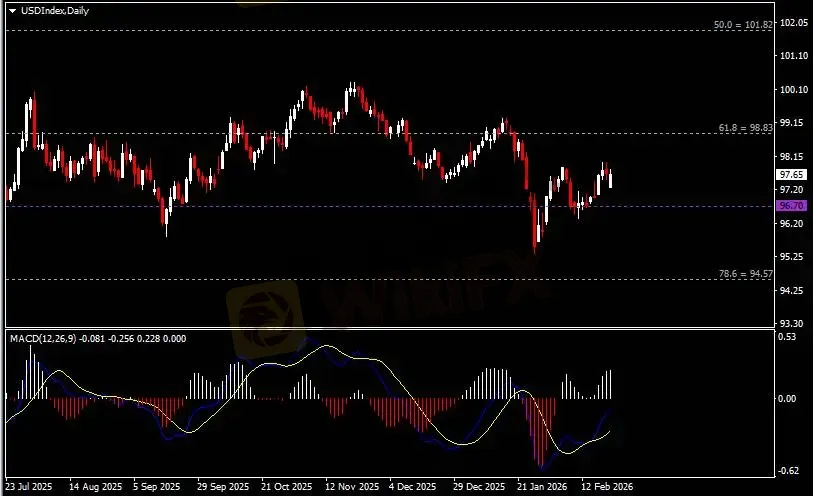
Task: Click the 12 Feb 2026 date marker
Action: point(607,487)
